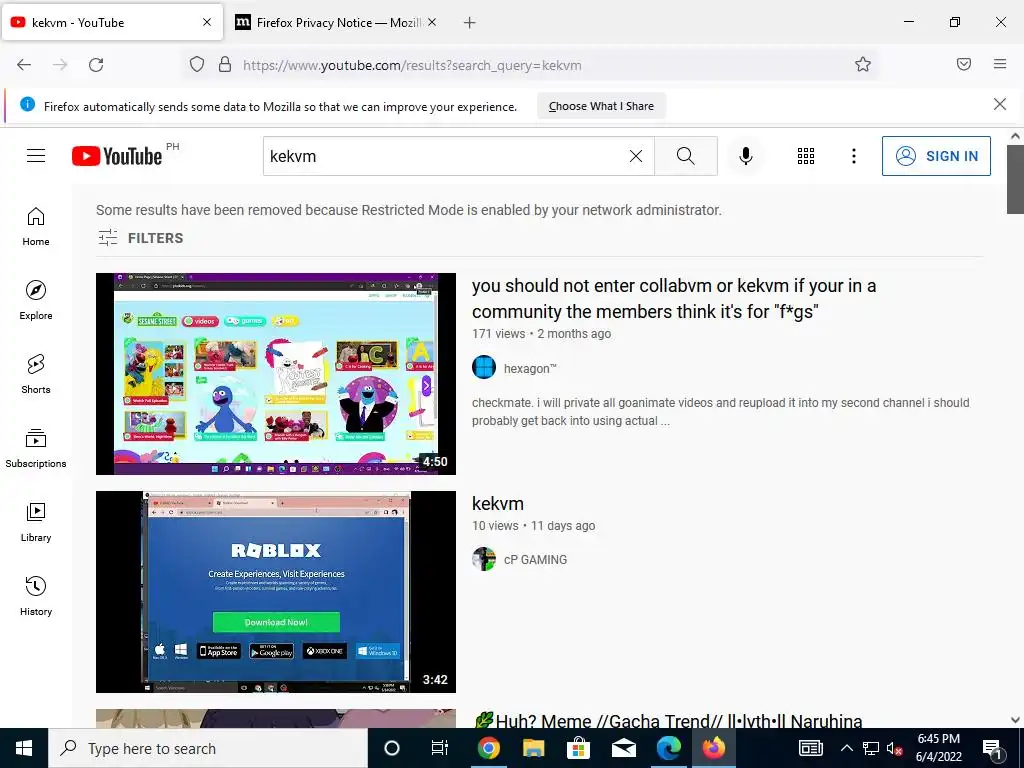1024x768 pixels.
Task: Click cP GAMING channel avatar
Action: click(x=484, y=559)
